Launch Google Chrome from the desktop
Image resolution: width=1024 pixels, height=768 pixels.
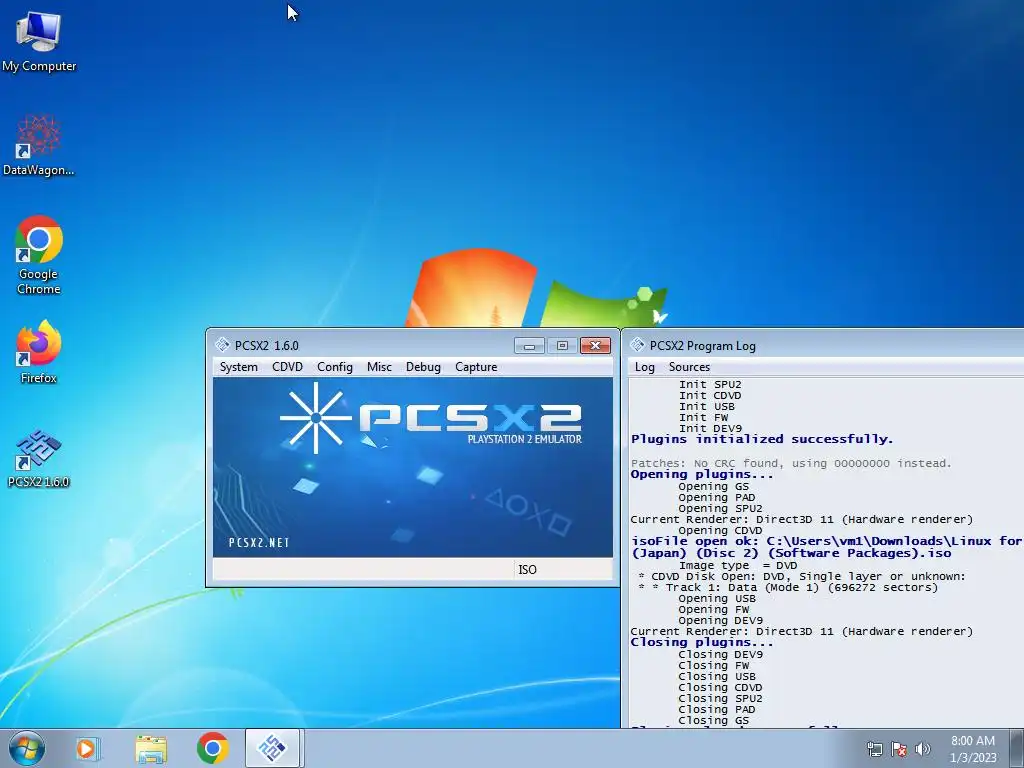point(39,255)
